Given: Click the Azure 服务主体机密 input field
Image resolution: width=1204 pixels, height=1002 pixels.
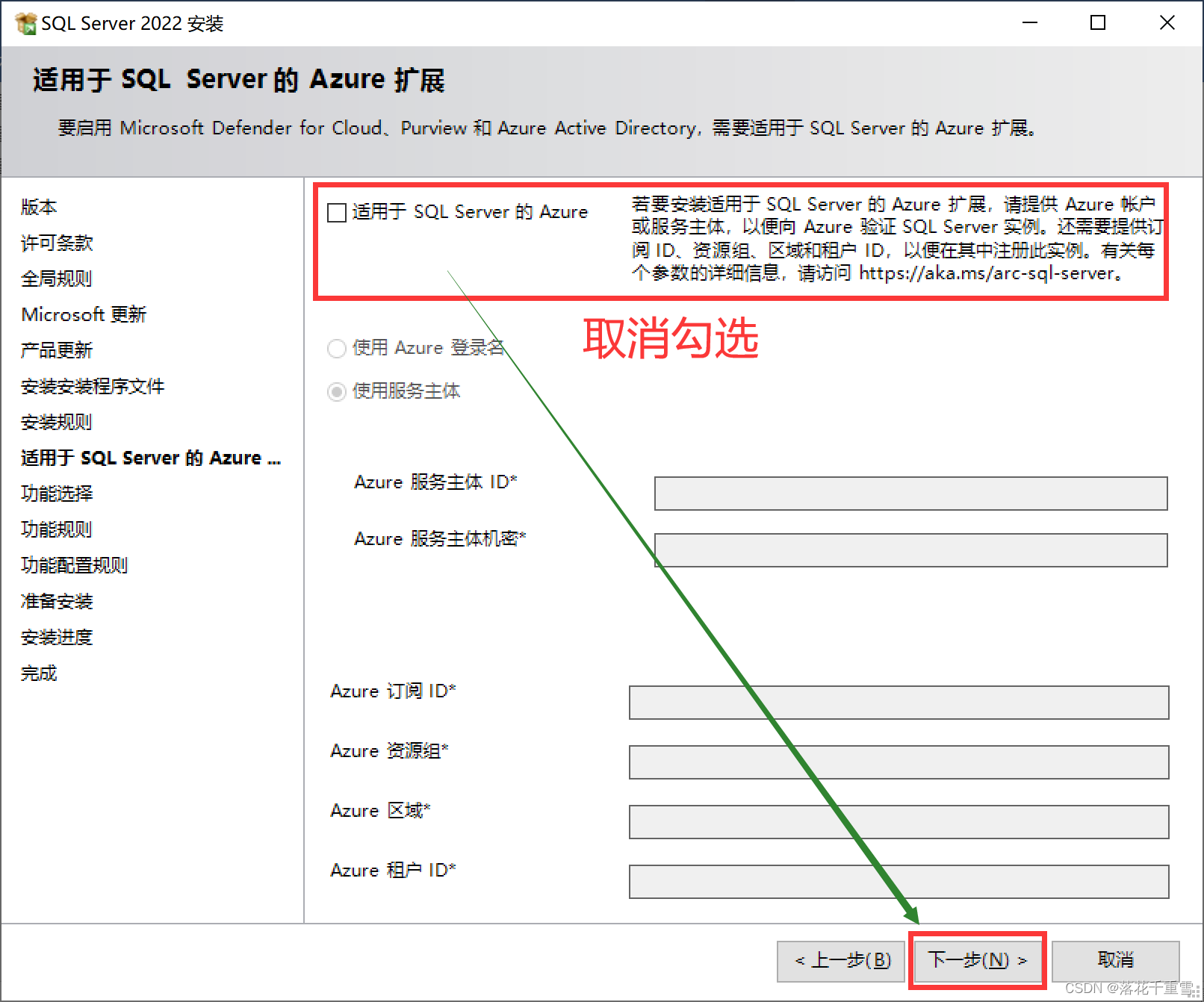Looking at the screenshot, I should pyautogui.click(x=910, y=550).
